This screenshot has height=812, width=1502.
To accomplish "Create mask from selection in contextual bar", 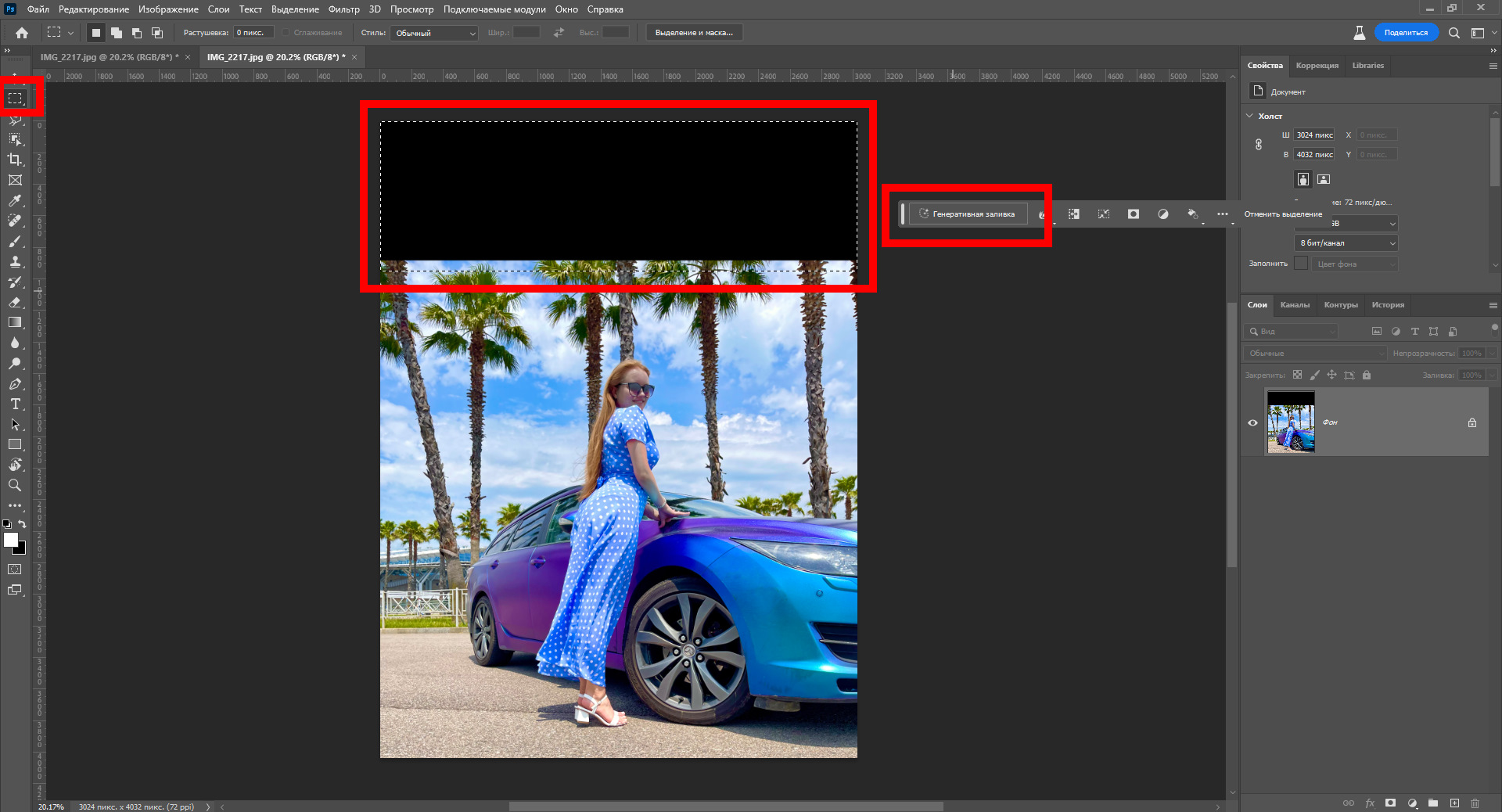I will tap(1134, 214).
